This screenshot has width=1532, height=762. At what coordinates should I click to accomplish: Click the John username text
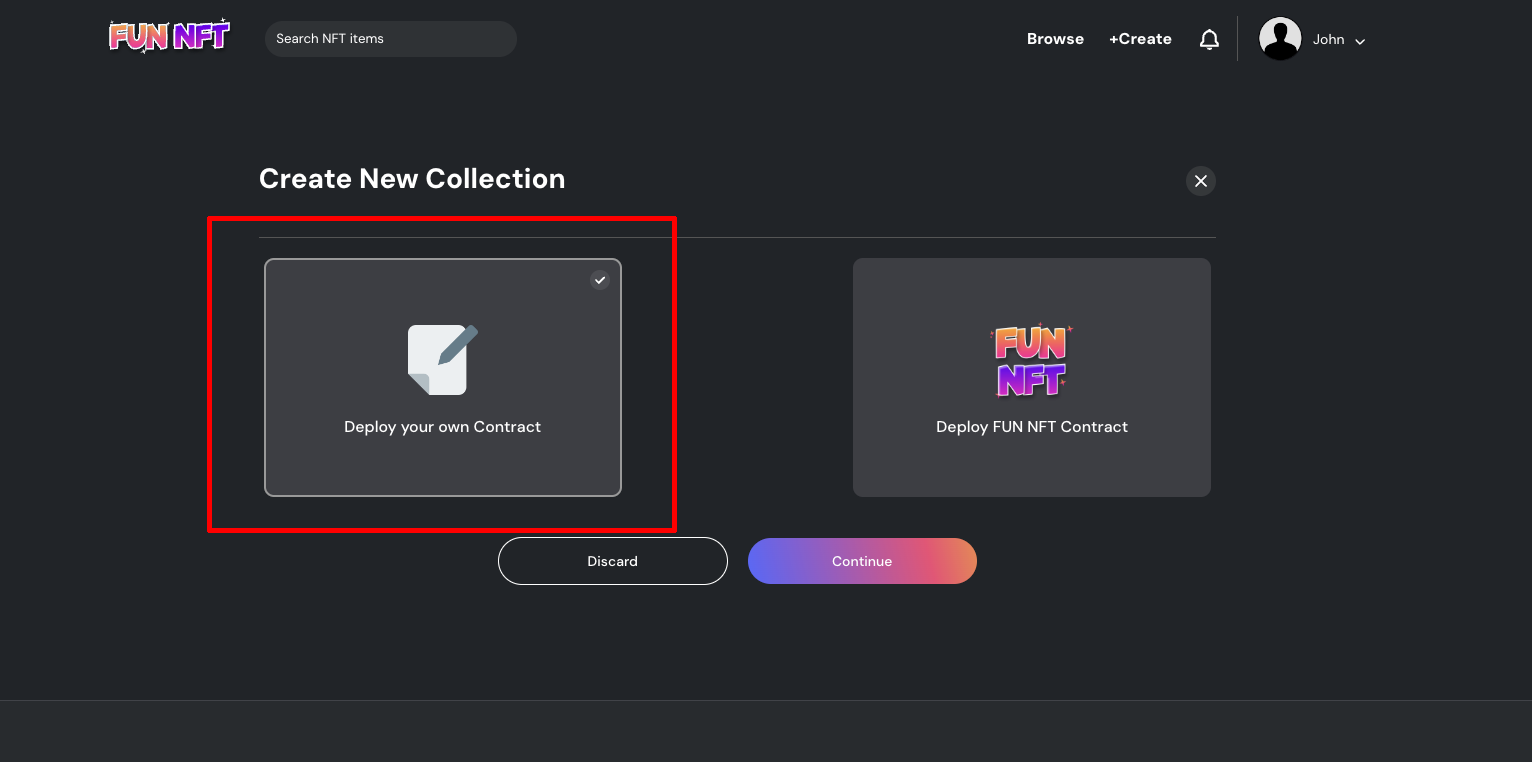1328,39
